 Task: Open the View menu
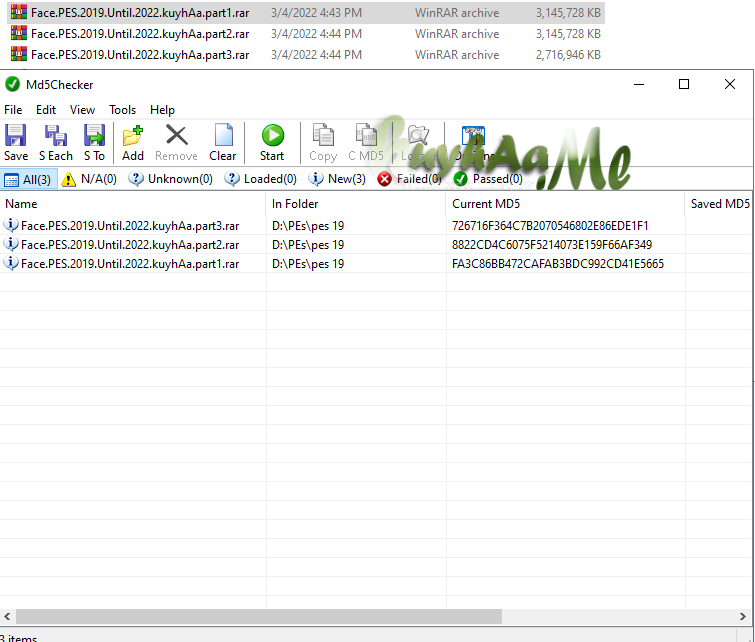[82, 110]
